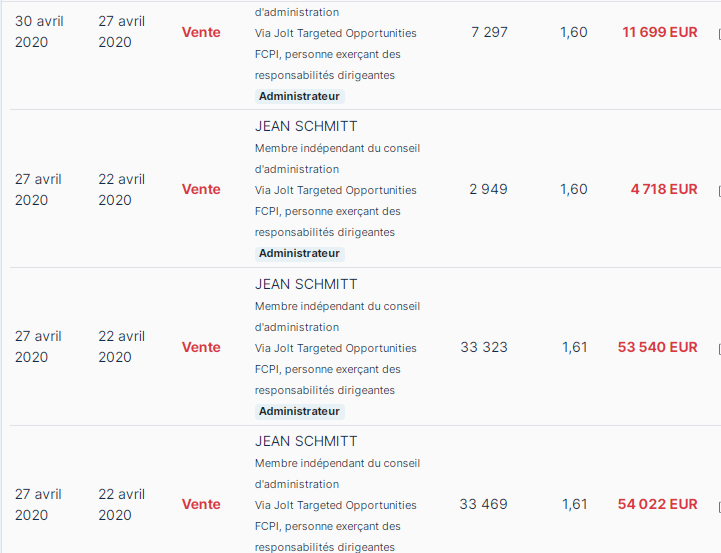Screen dimensions: 721x553
Task: Click Vente label for the 11 699 EUR transaction
Action: tap(201, 32)
